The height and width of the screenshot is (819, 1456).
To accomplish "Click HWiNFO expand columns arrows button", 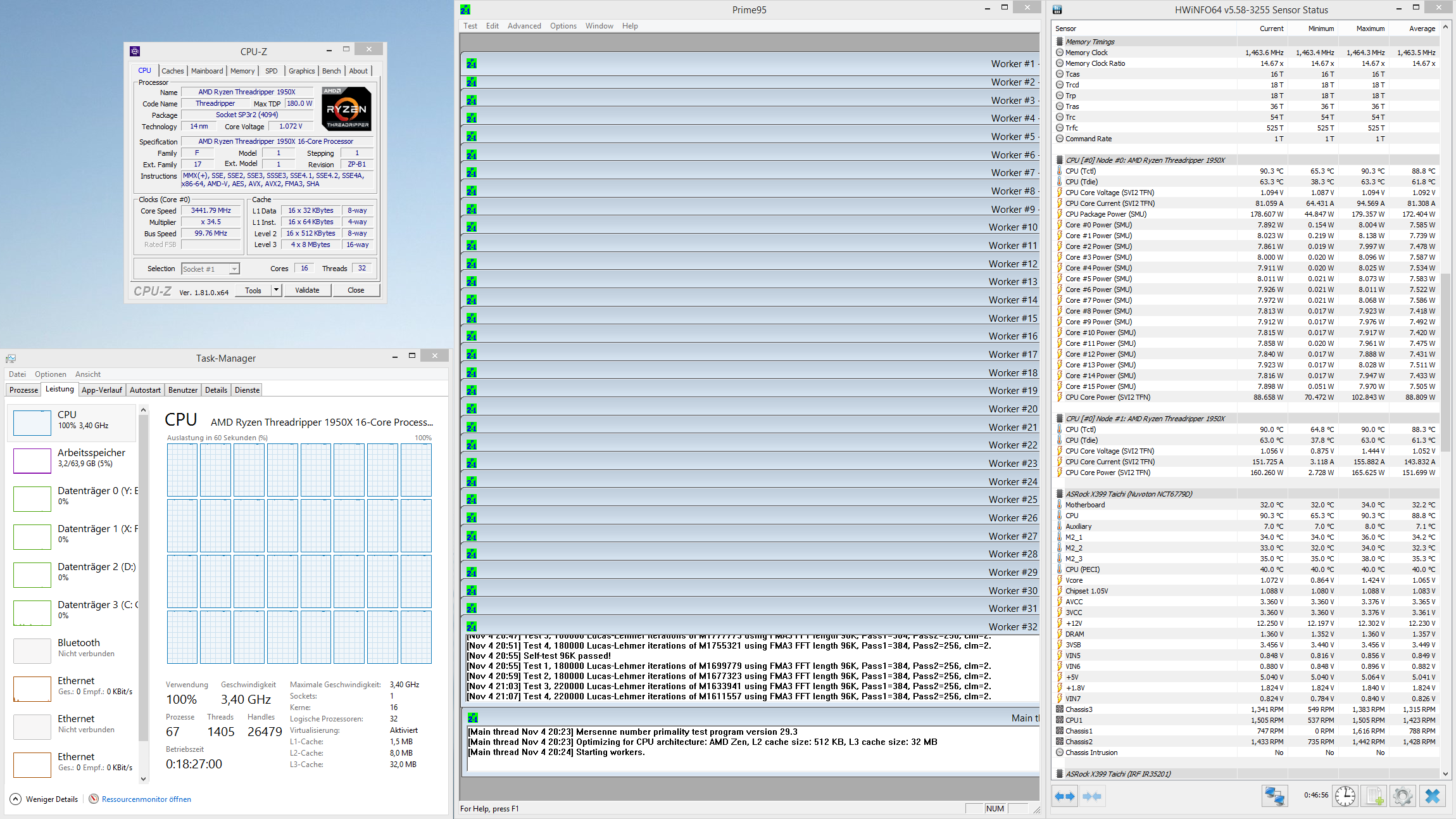I will 1065,796.
